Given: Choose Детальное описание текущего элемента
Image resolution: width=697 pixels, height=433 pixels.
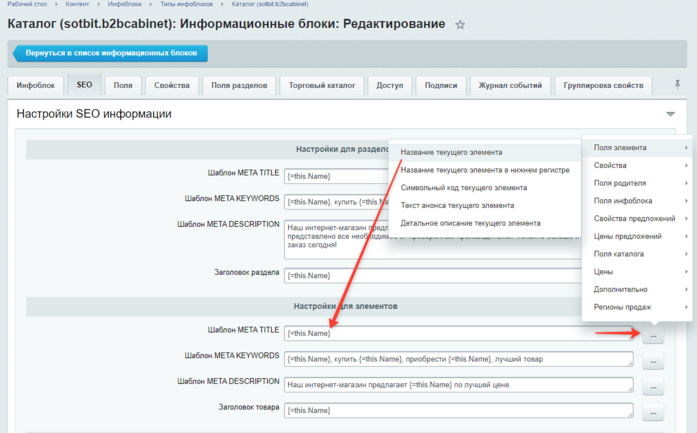Looking at the screenshot, I should point(485,223).
